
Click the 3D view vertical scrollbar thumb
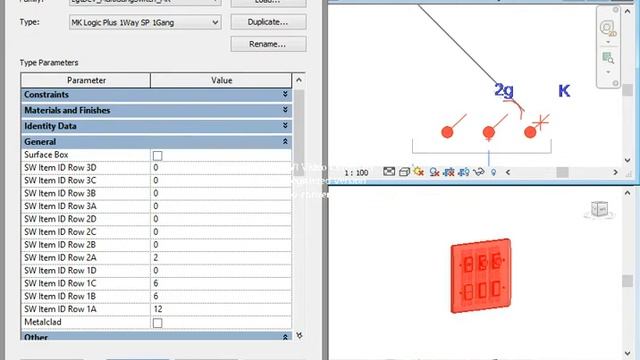coord(627,281)
